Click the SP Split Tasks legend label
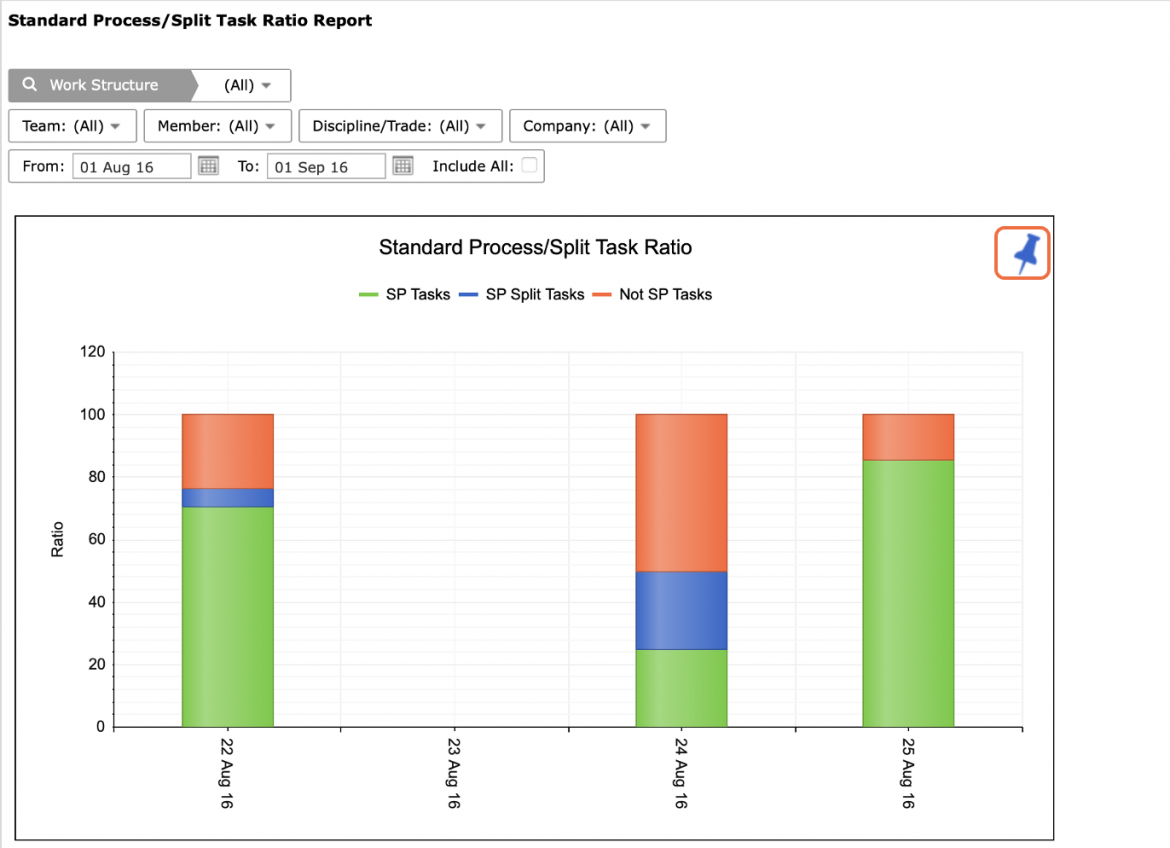The width and height of the screenshot is (1170, 848). pos(535,295)
